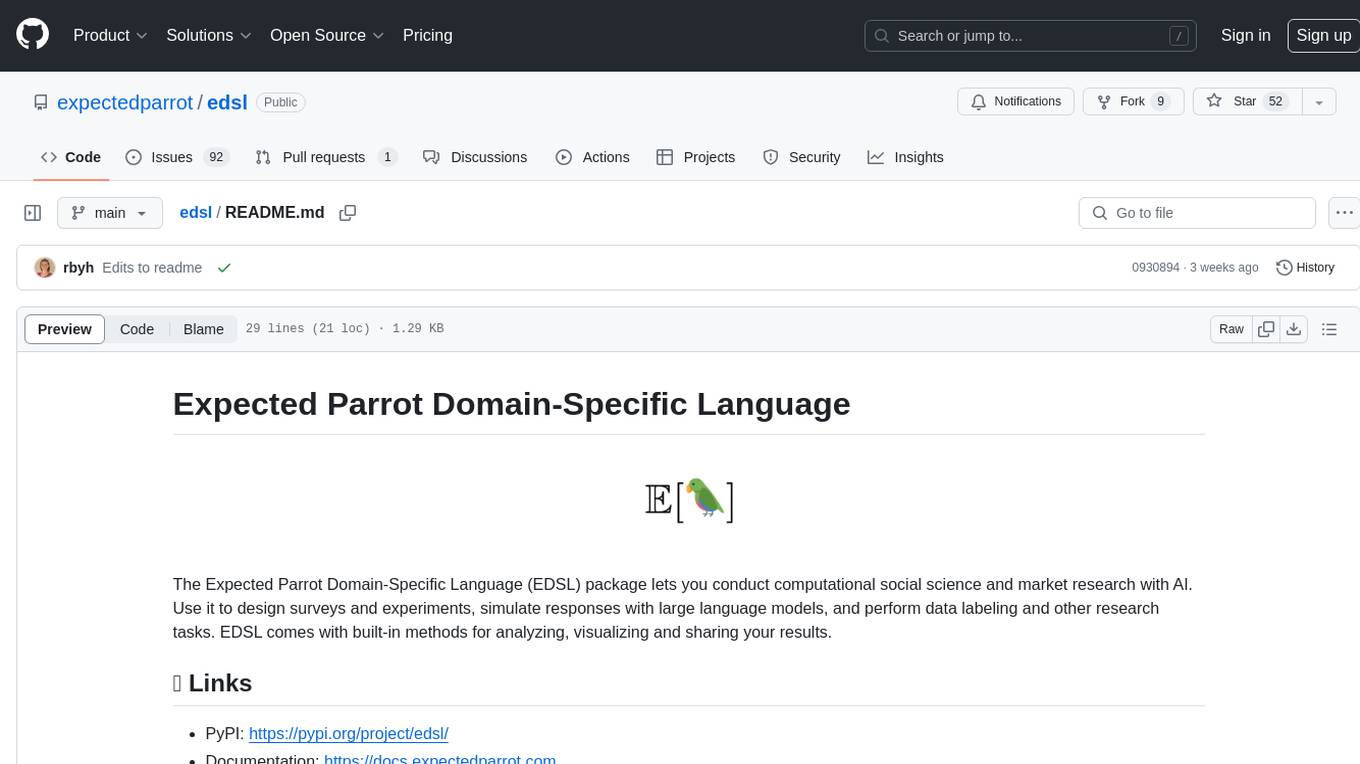Click the Sign in link
The width and height of the screenshot is (1360, 764).
tap(1246, 35)
